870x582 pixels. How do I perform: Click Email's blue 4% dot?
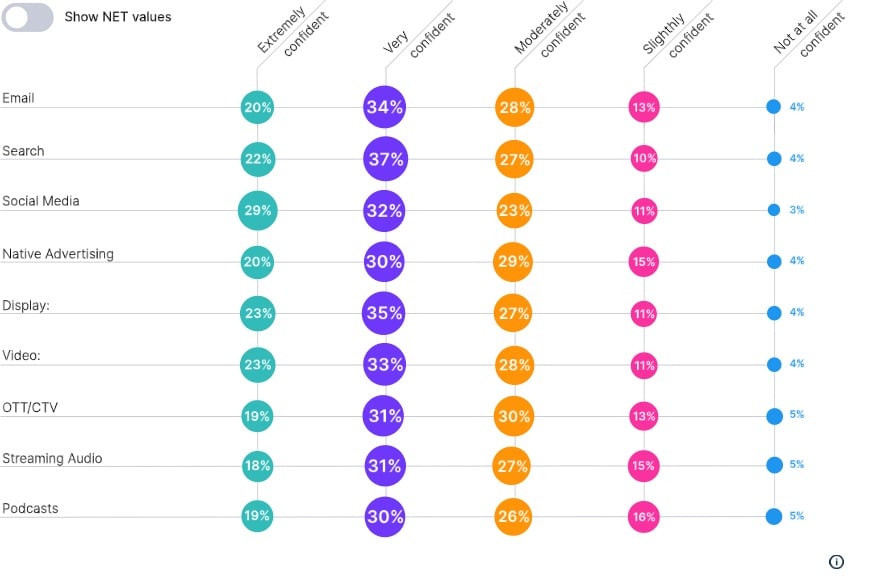773,107
